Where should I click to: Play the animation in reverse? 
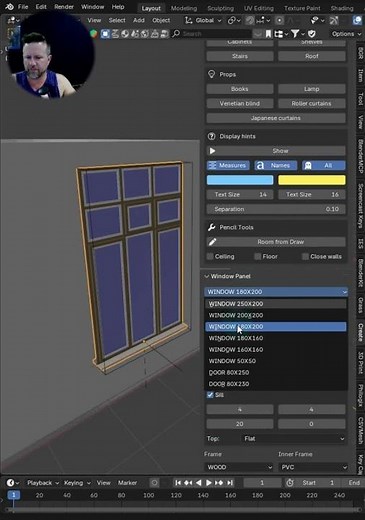tap(198, 483)
